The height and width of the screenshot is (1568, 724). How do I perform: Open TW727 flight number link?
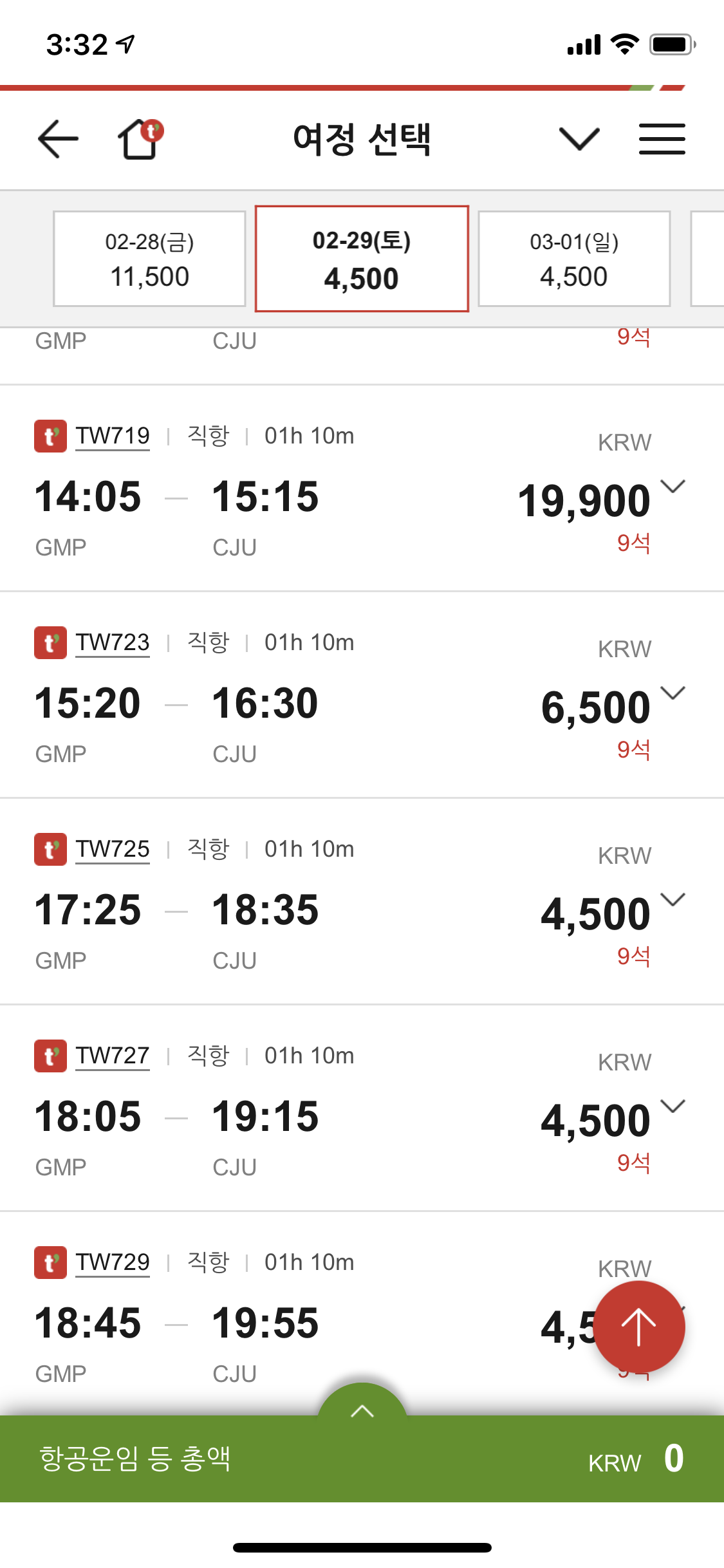click(x=113, y=1056)
